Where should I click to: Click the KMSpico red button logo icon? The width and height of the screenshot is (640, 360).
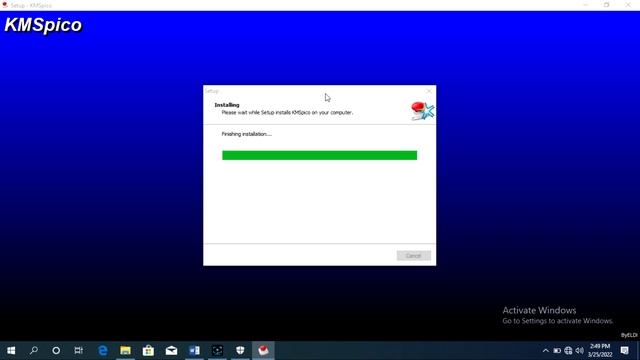(422, 111)
